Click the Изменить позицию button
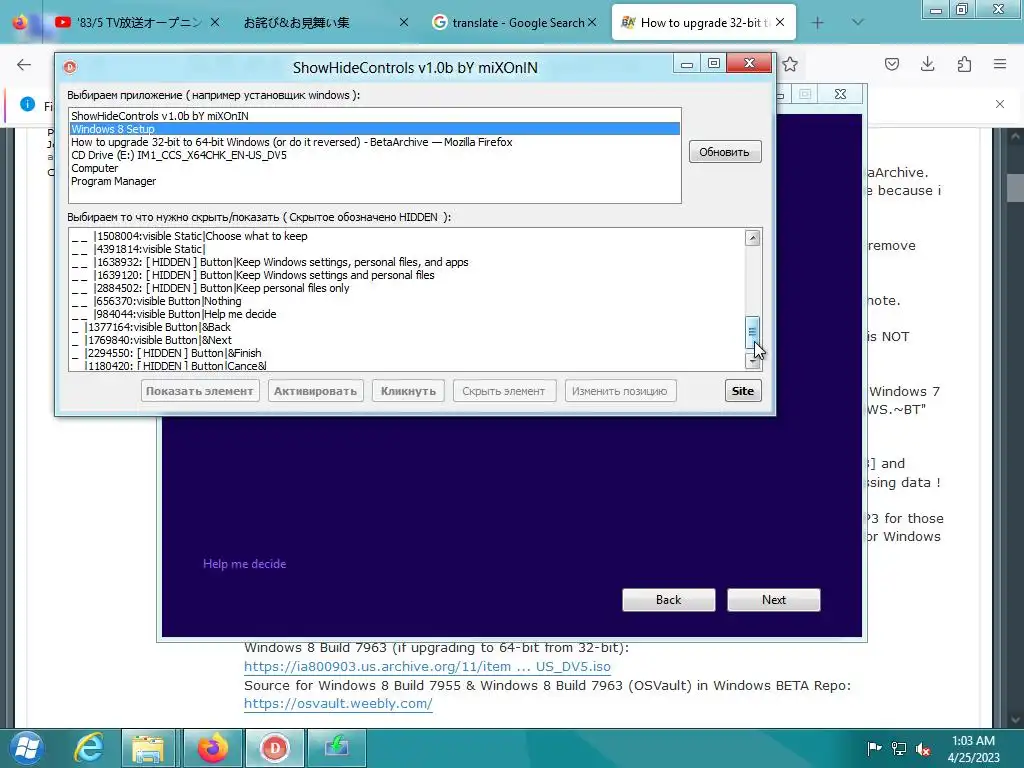Image resolution: width=1024 pixels, height=768 pixels. 620,391
